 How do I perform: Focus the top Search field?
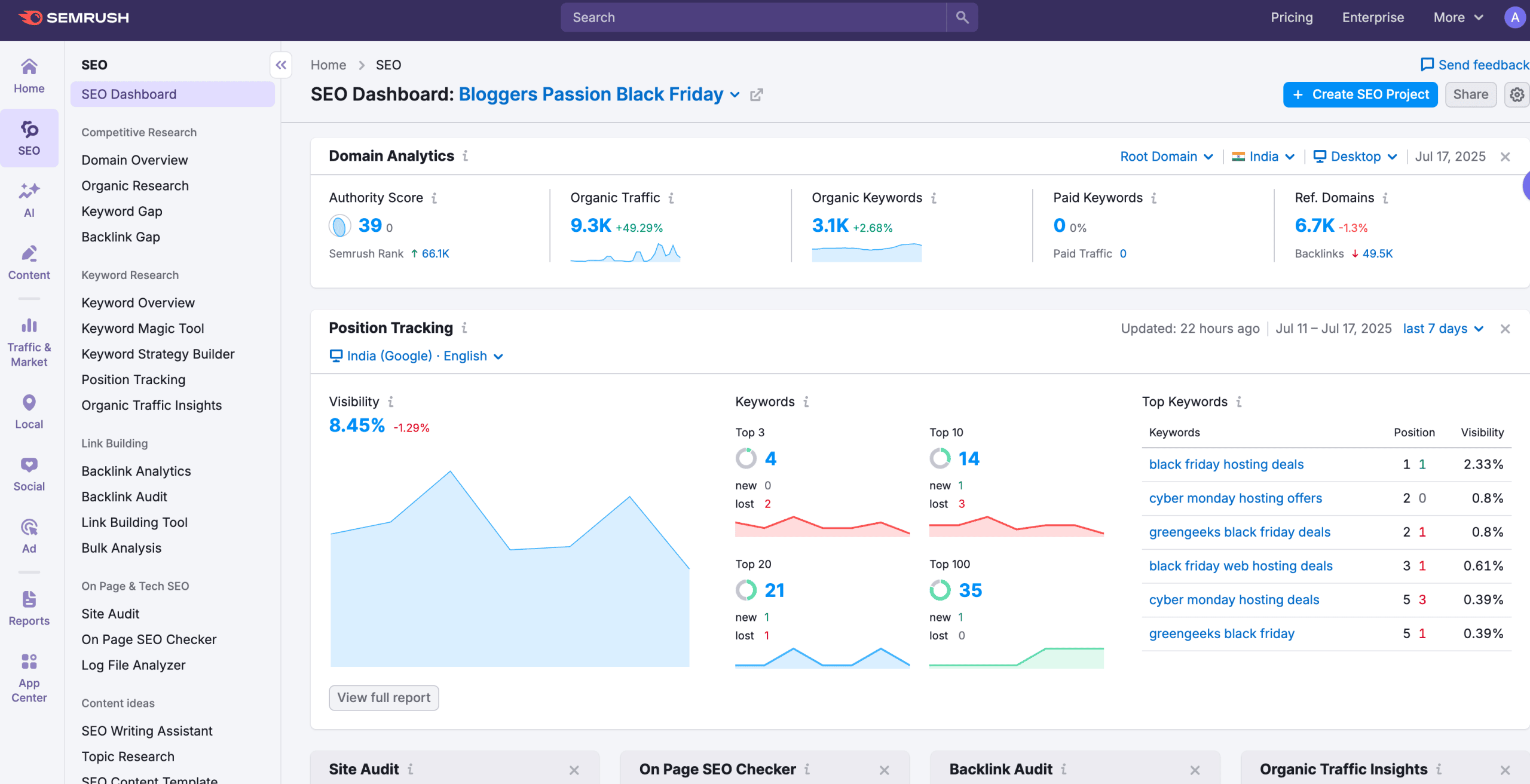pos(753,17)
